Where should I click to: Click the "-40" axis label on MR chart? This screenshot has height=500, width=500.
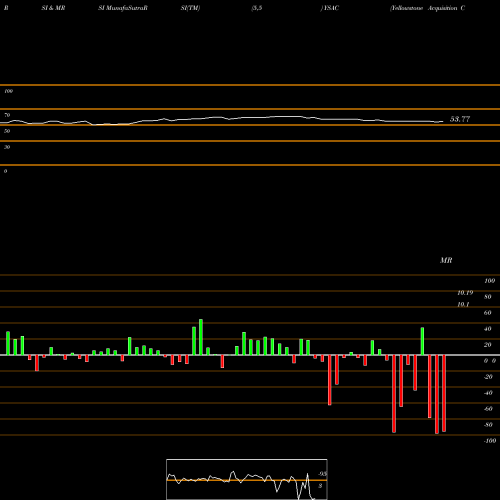click(x=488, y=393)
